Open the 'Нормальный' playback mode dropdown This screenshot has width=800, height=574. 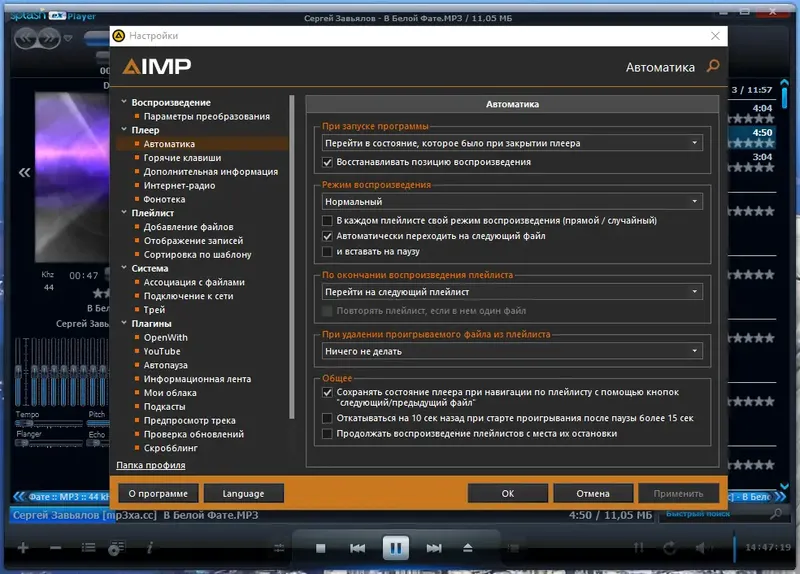(x=512, y=202)
